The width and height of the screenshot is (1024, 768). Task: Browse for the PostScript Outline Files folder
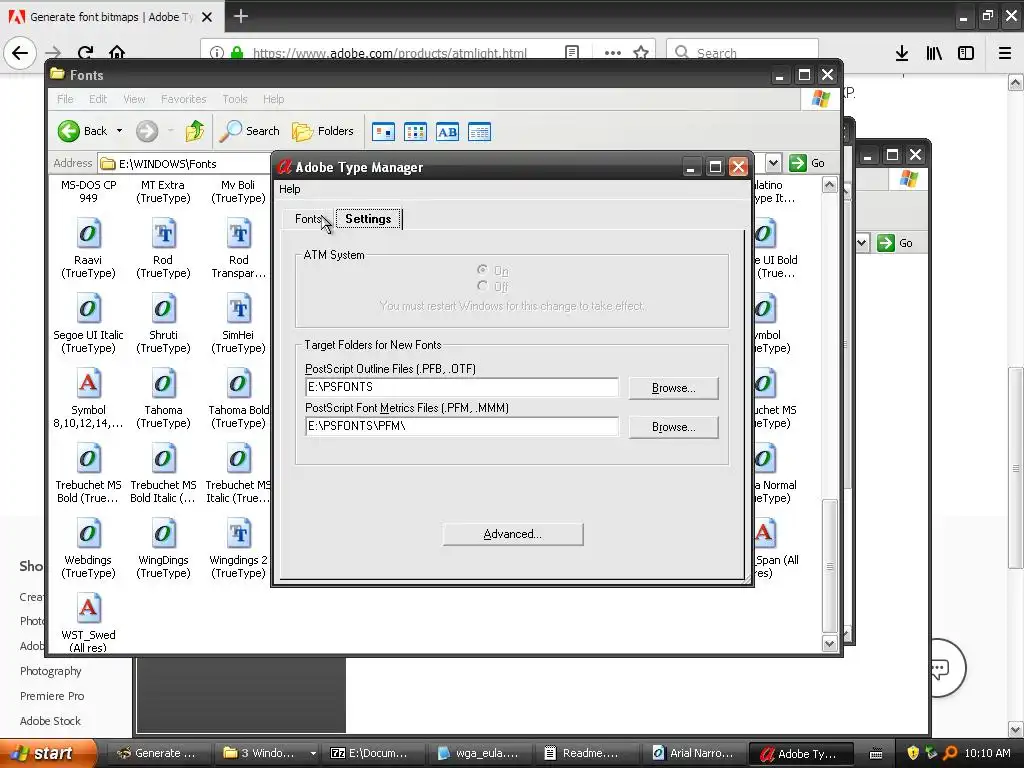(x=673, y=388)
